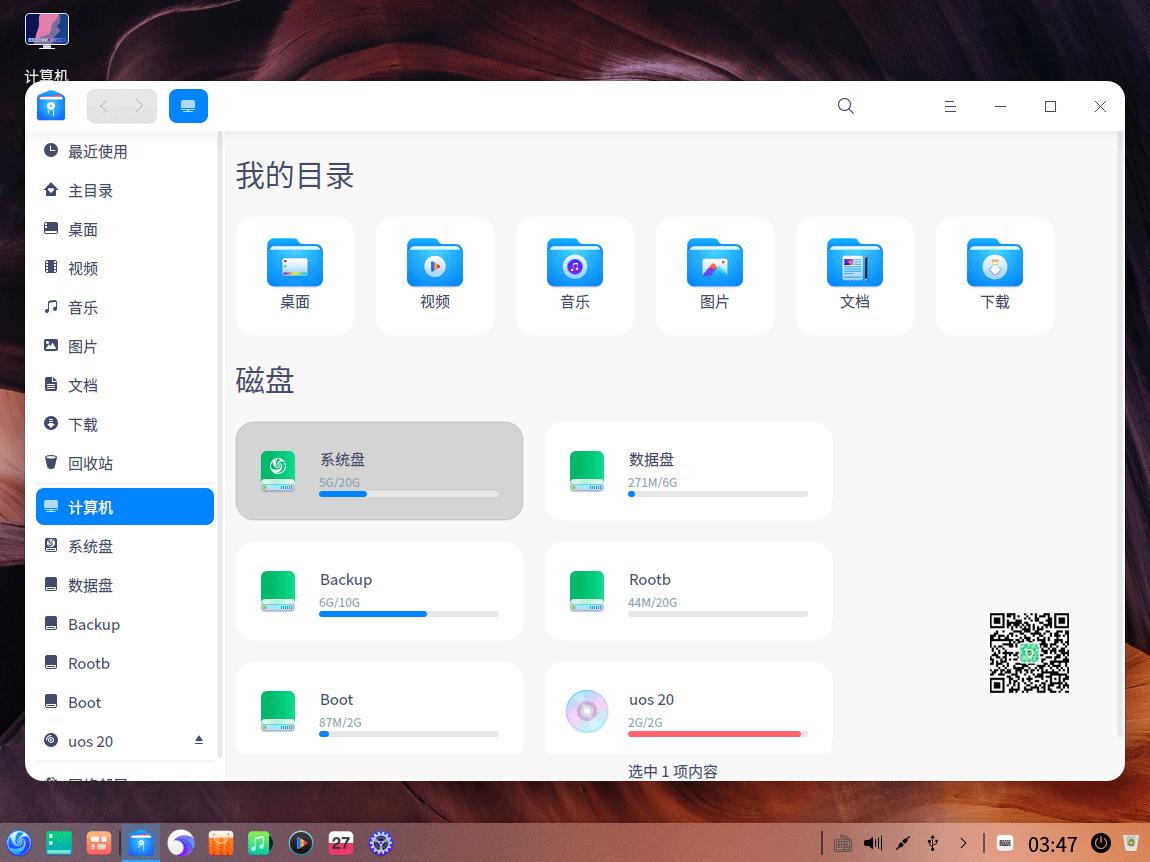Viewport: 1150px width, 862px height.
Task: Click the red uos 20 capacity bar
Action: click(x=715, y=733)
